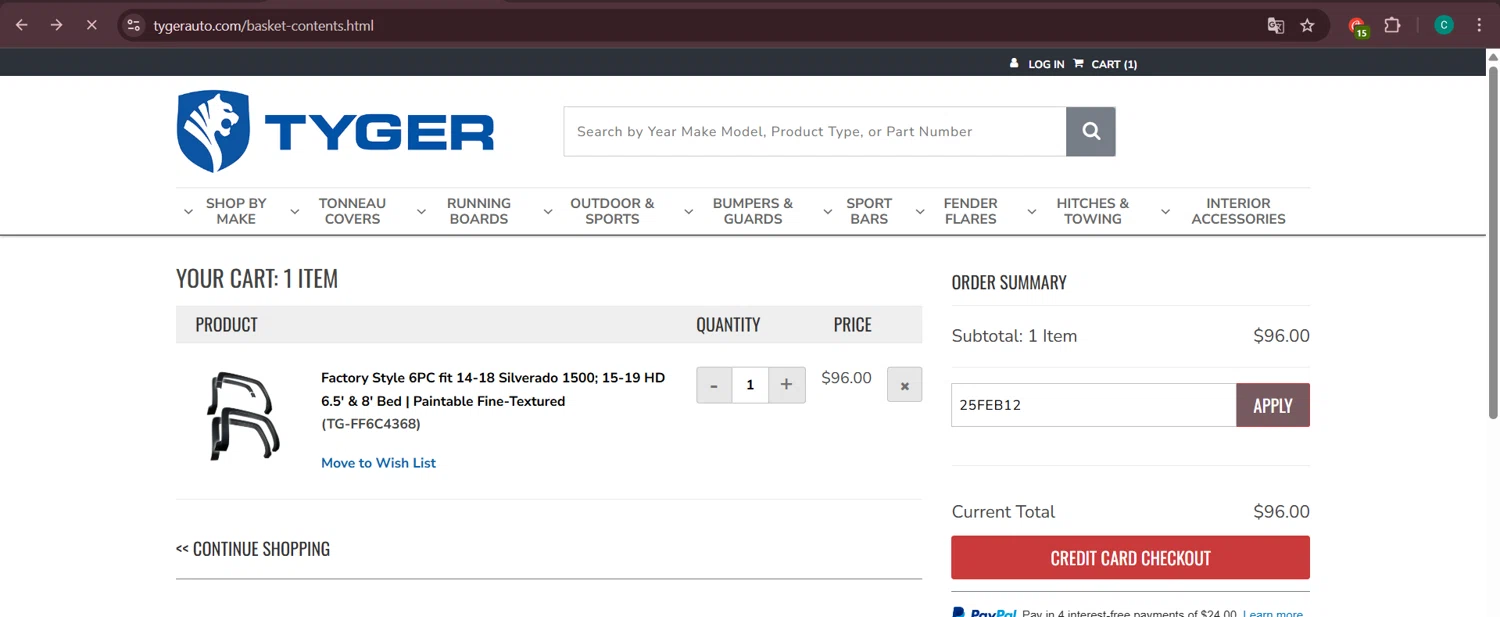Expand the Sport Bars chevron
1500x617 pixels.
(x=827, y=212)
